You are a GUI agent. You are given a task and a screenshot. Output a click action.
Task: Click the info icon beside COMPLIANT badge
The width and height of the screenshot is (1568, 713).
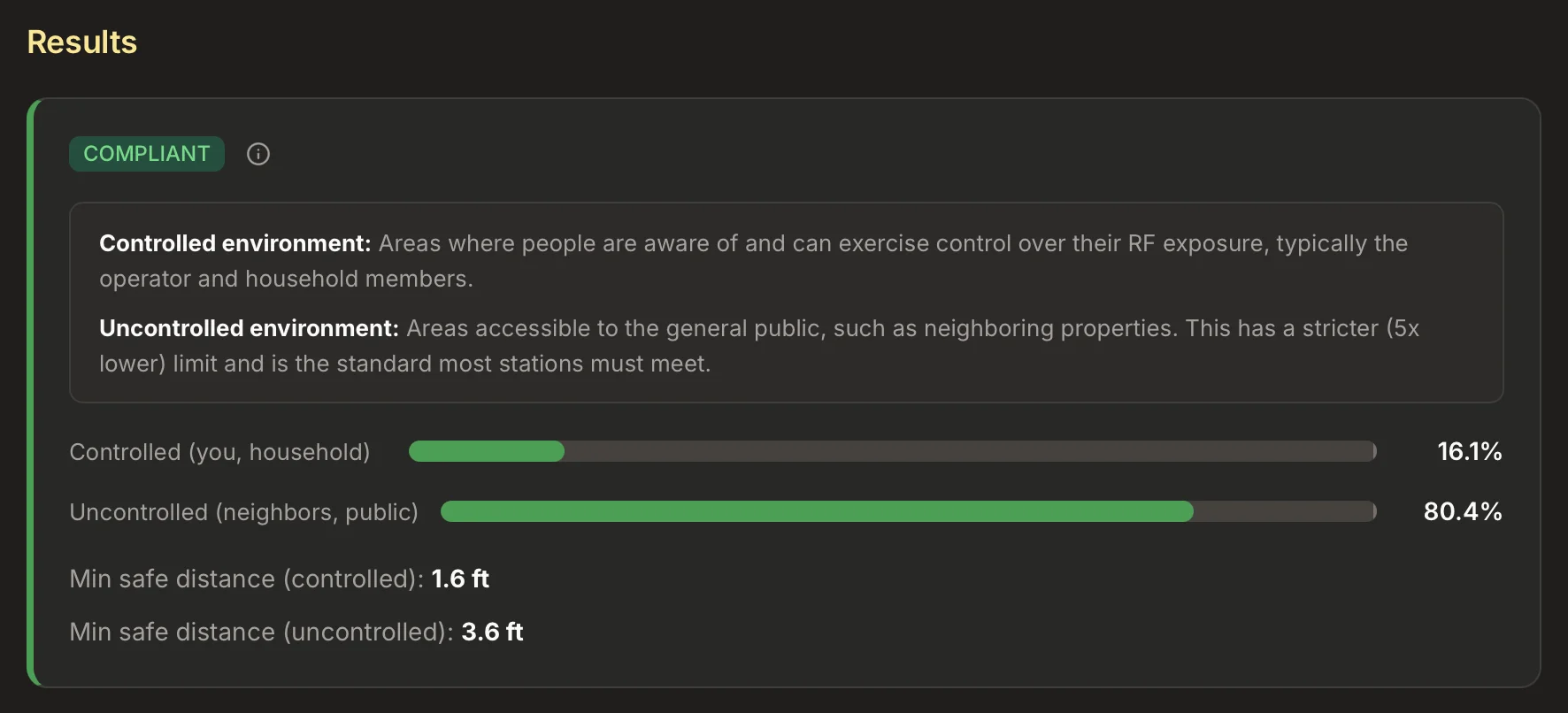coord(257,154)
